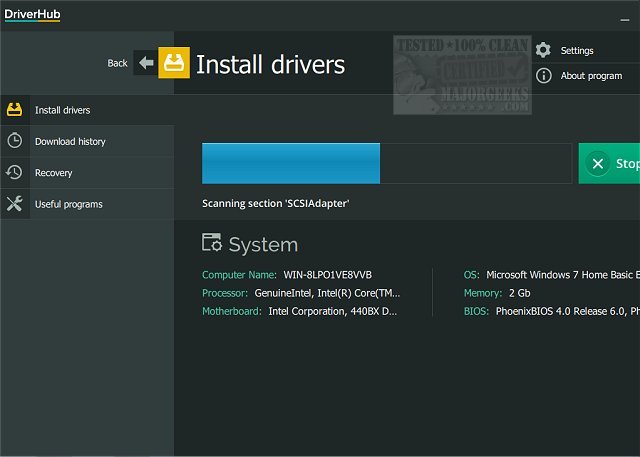
Task: Click the About program info icon
Action: tap(543, 76)
